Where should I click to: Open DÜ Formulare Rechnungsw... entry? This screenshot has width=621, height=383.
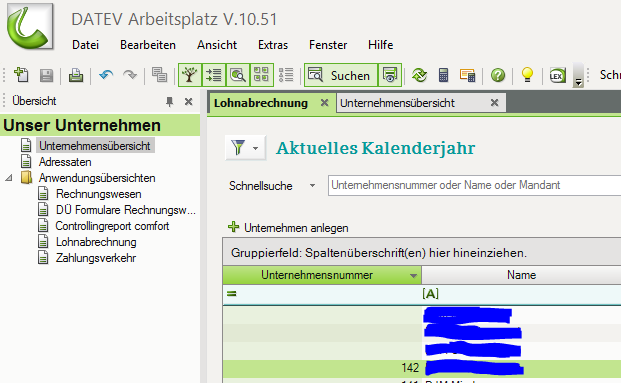pos(126,210)
